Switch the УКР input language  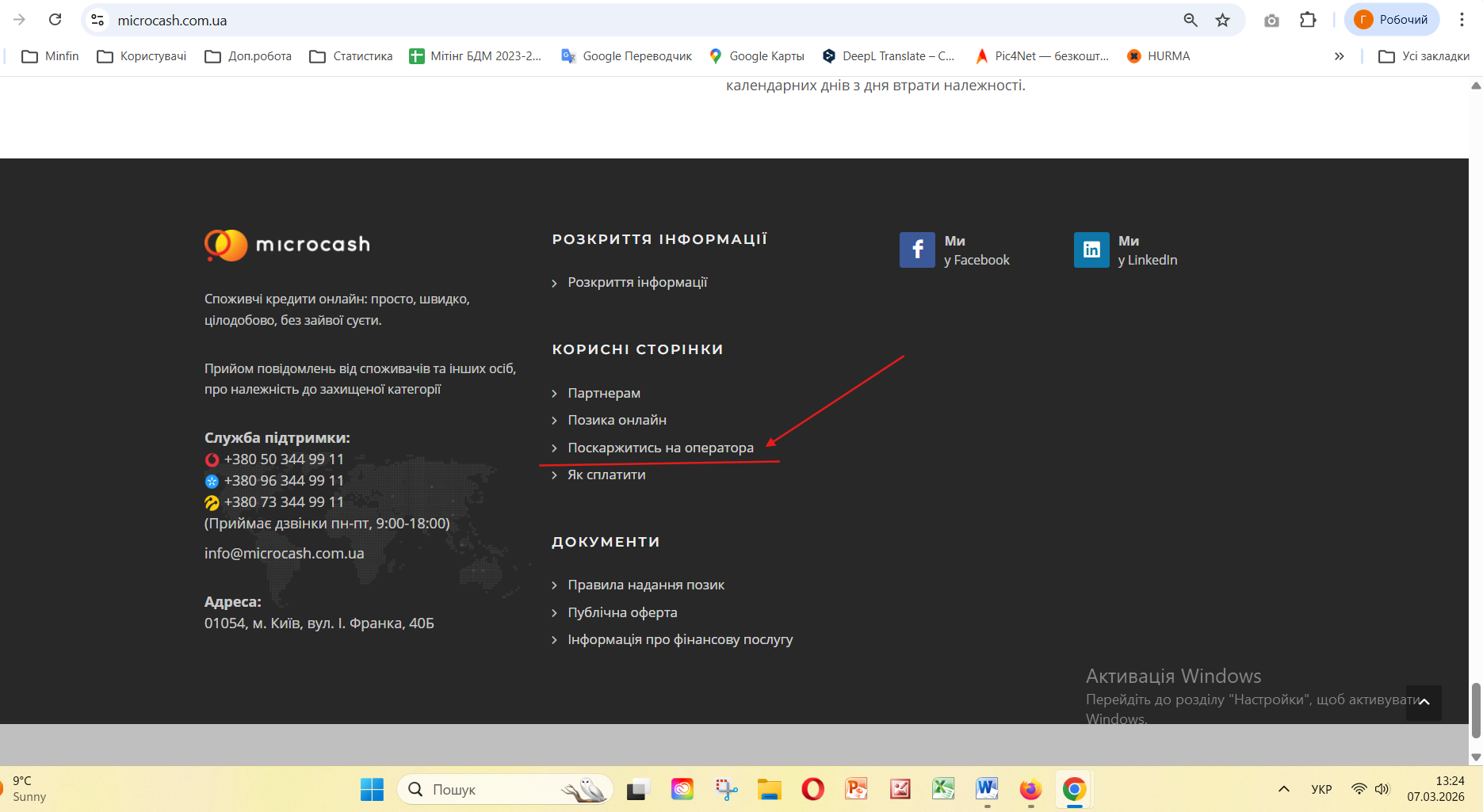point(1321,789)
